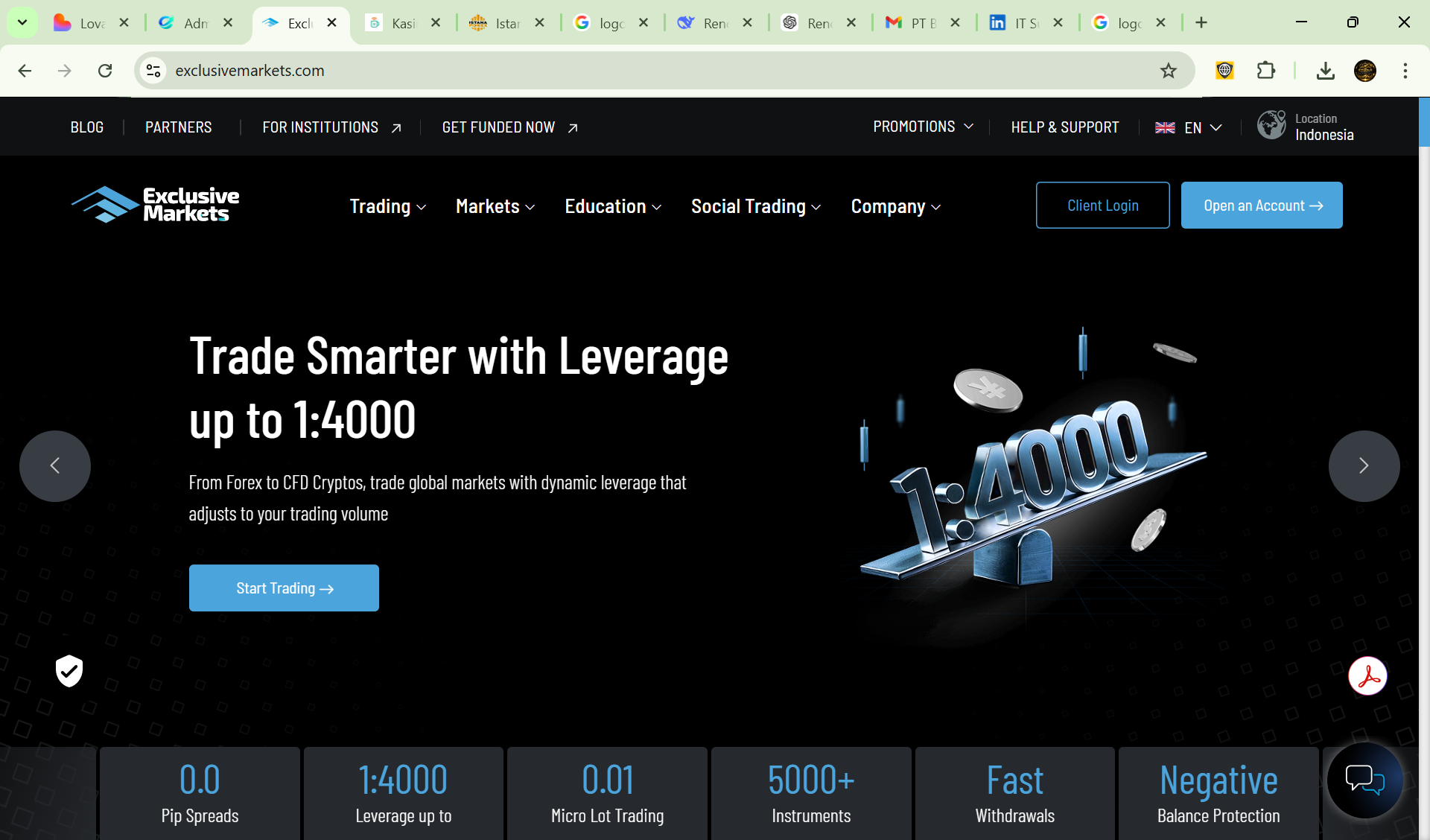Click the Negative Balance Protection card

pos(1218,794)
